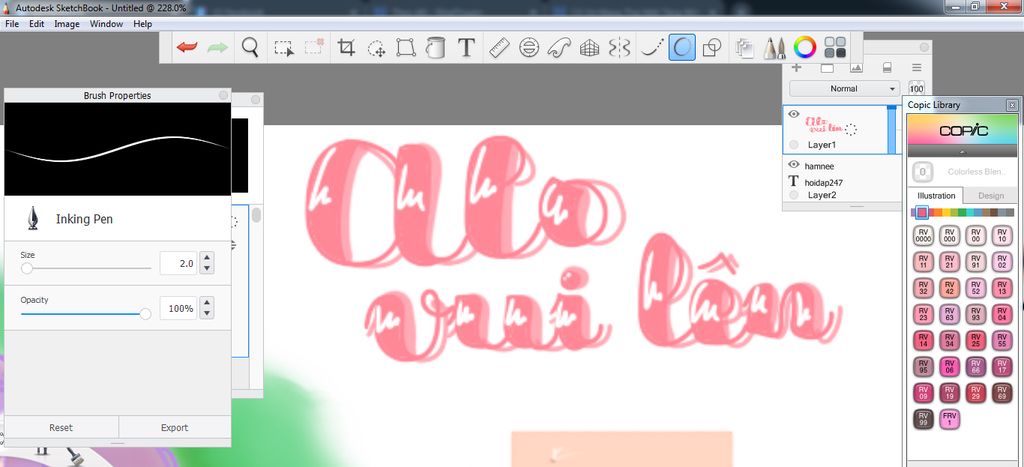Increase Opacity with up arrow
Image resolution: width=1024 pixels, height=467 pixels.
[207, 302]
